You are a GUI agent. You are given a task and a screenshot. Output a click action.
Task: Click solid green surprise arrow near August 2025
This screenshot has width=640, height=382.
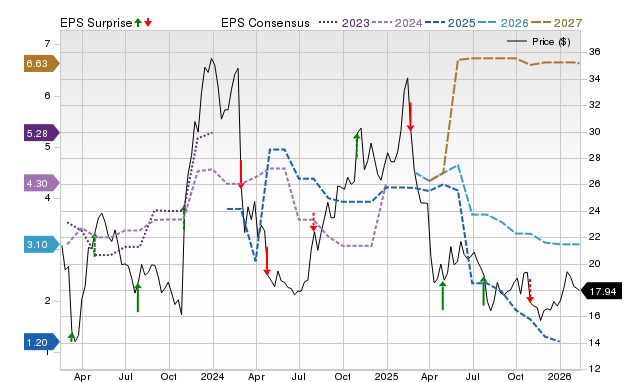tap(484, 291)
